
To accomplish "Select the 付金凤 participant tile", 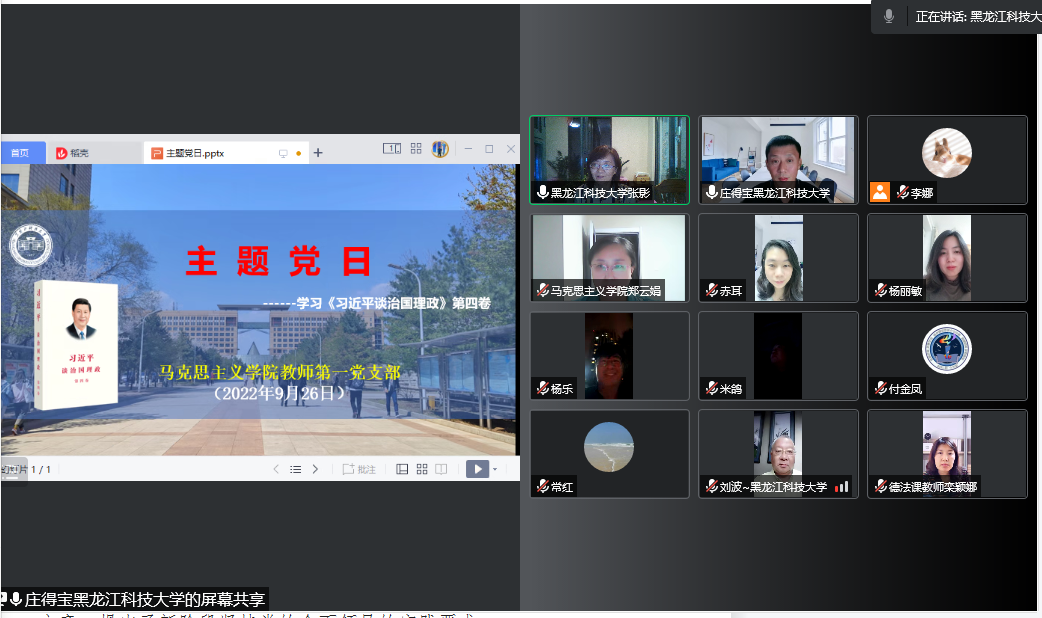I will point(947,356).
